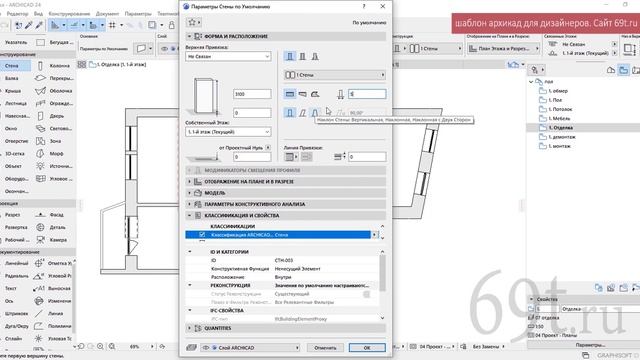Open the Верхняя Привязка 'Не Связан' dropdown
This screenshot has height=360, width=640.
tap(228, 56)
